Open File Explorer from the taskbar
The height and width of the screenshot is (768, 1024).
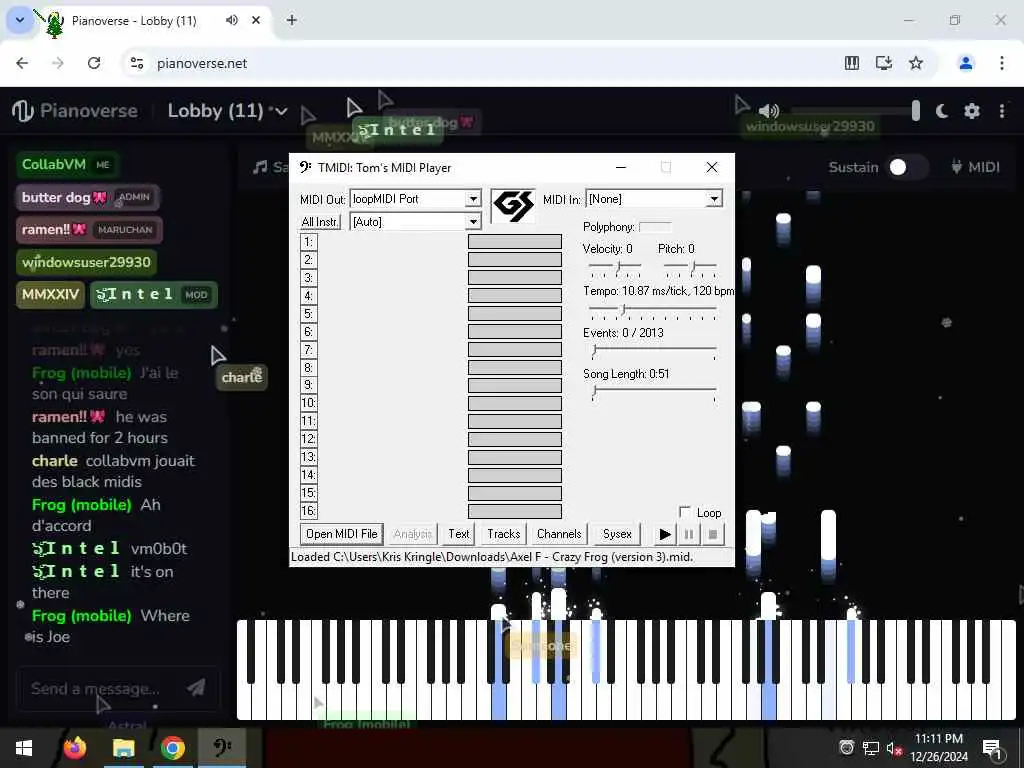[123, 747]
